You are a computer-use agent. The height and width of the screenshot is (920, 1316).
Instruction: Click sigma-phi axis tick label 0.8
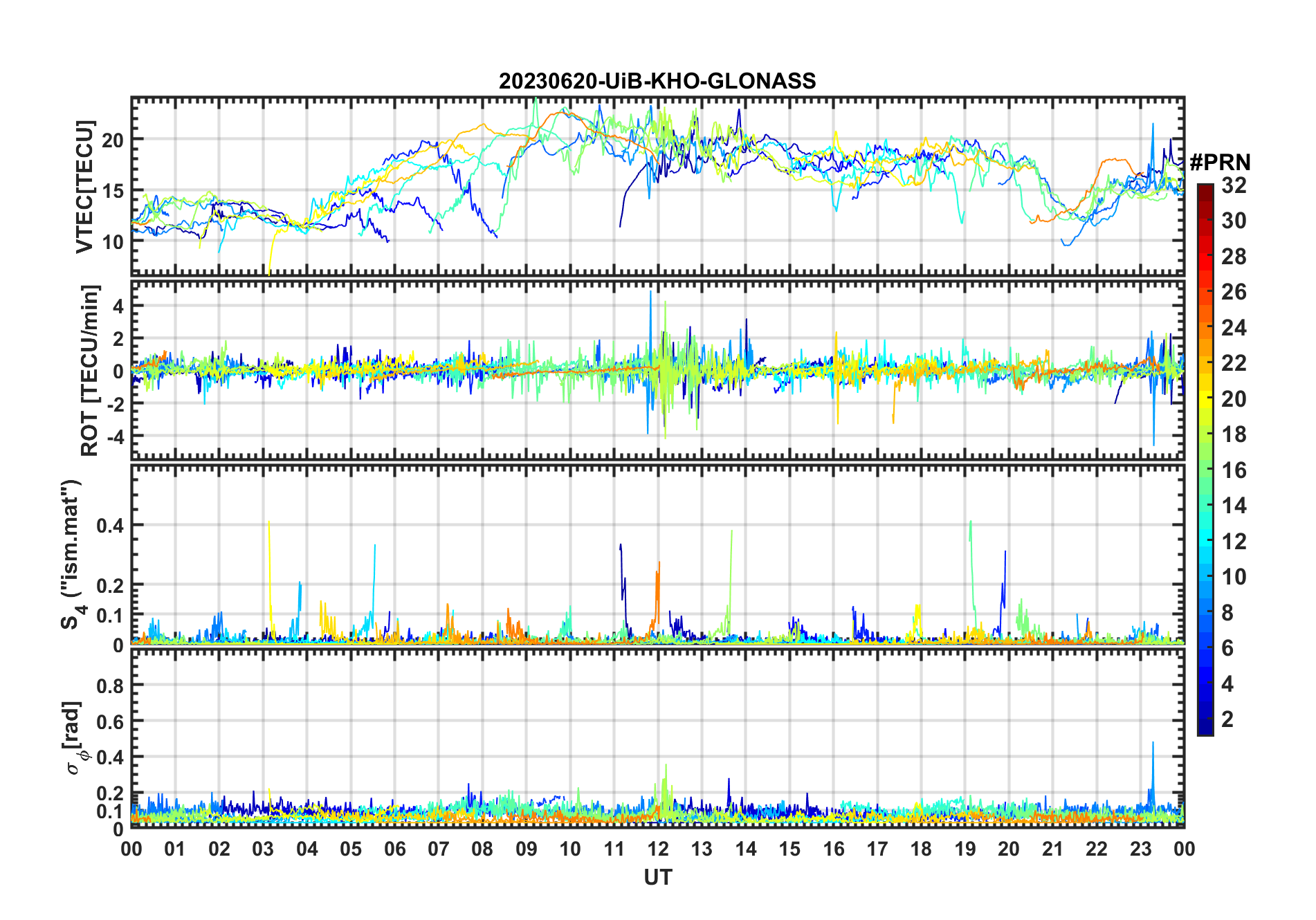110,686
